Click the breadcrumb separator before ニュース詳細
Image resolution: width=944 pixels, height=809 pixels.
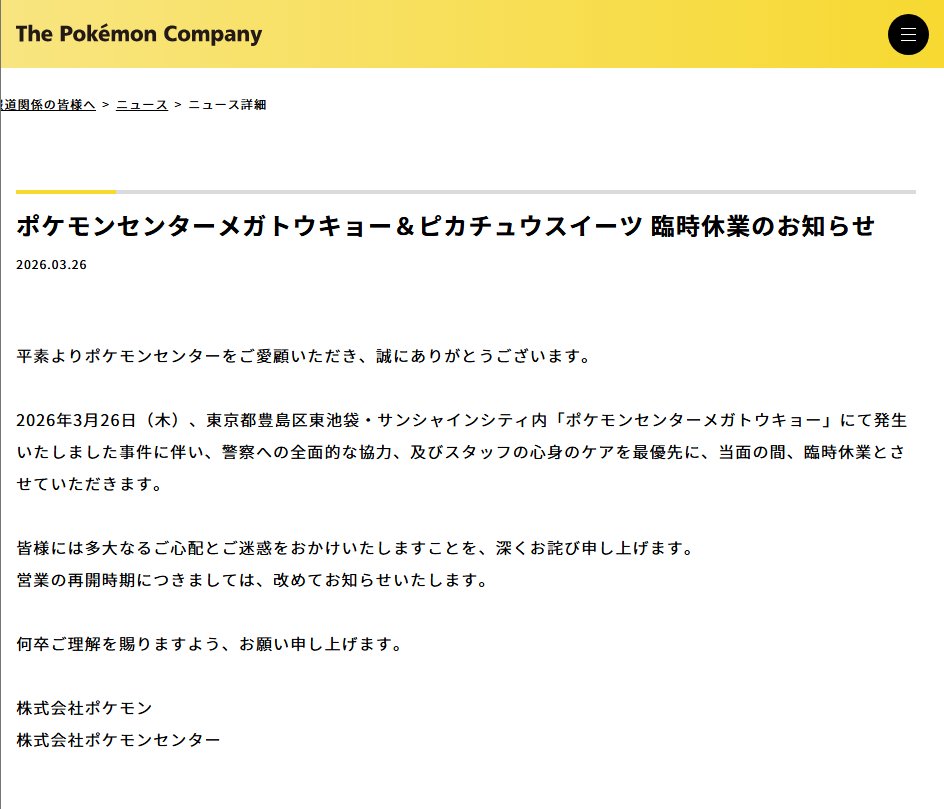178,105
